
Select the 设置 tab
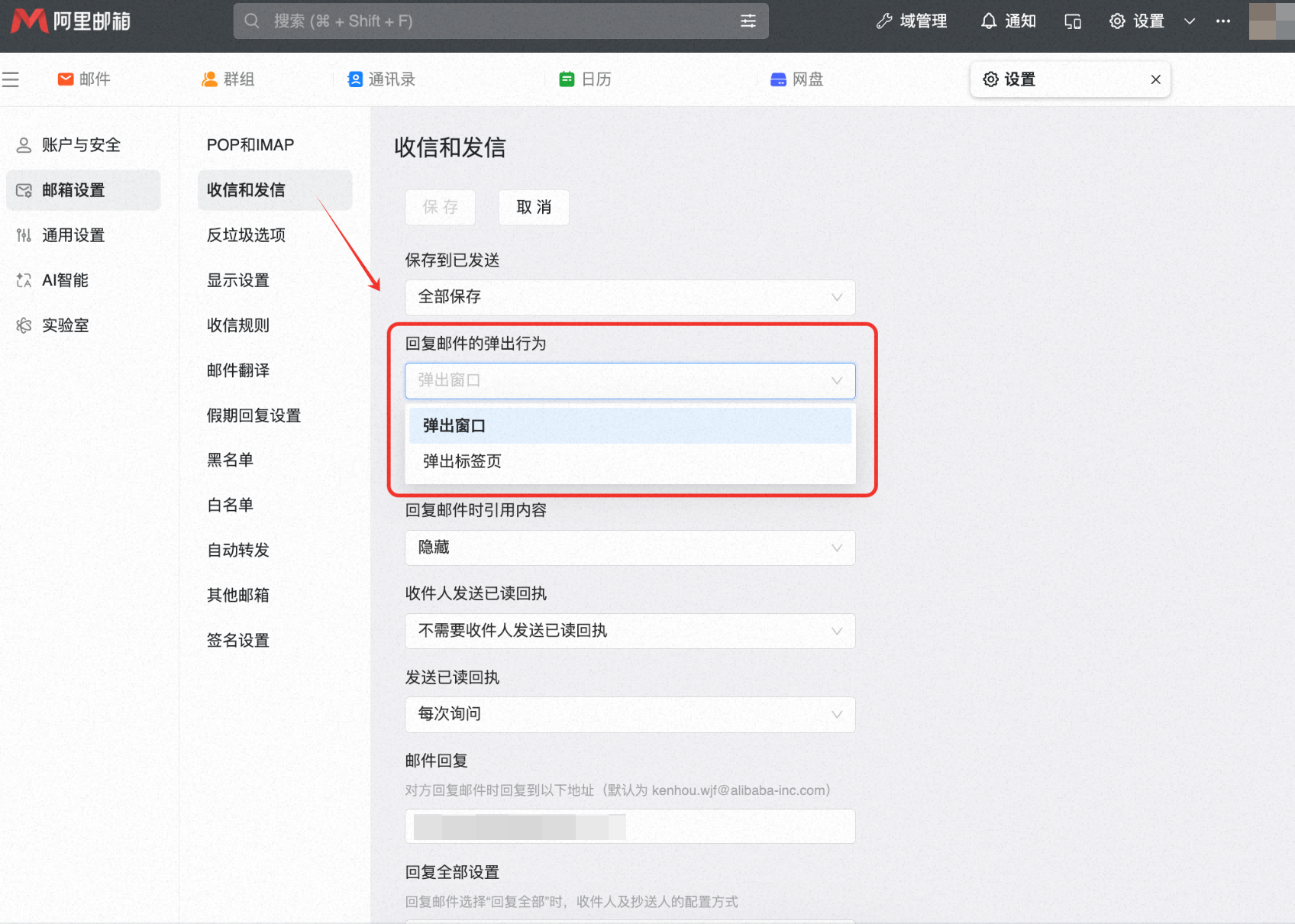[1070, 79]
